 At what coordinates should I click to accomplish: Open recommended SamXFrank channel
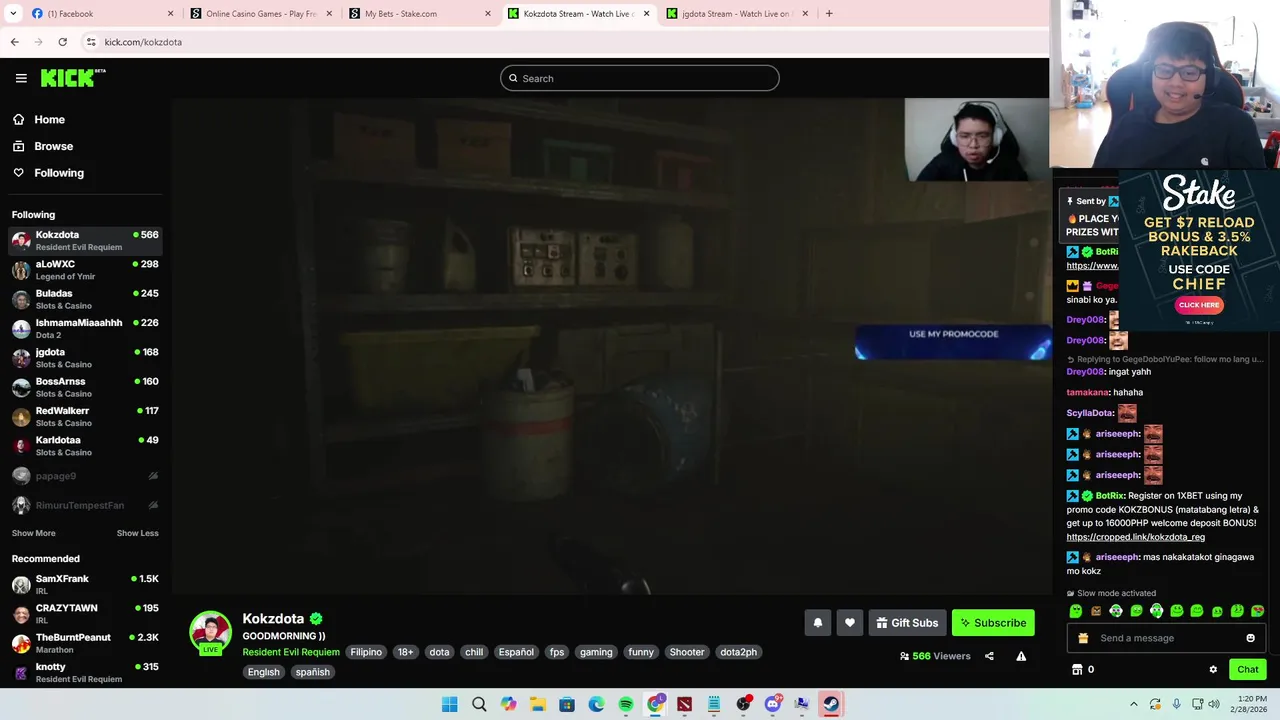pos(85,584)
